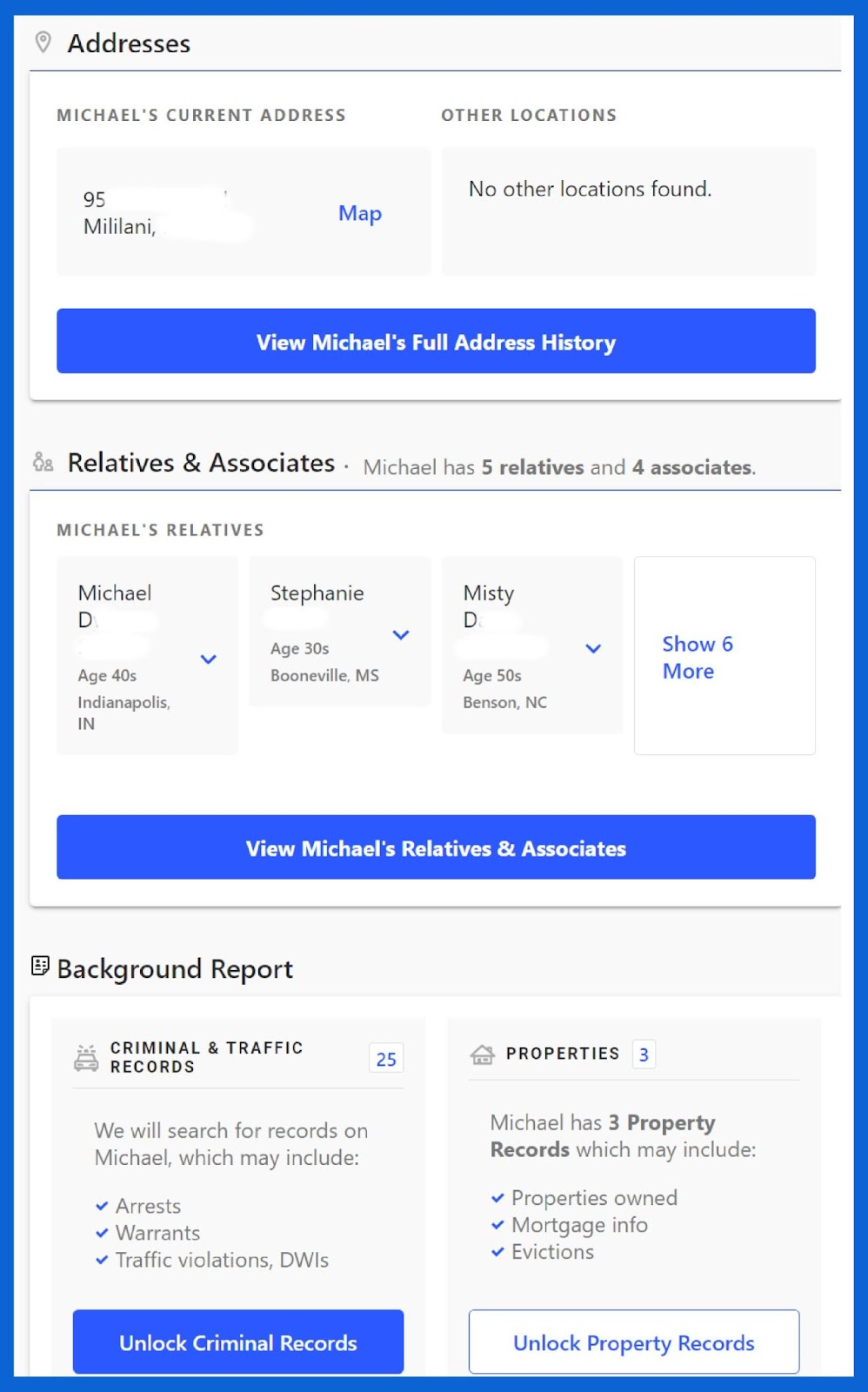The width and height of the screenshot is (868, 1392).
Task: Expand Stephanie's relative card chevron
Action: tap(401, 635)
